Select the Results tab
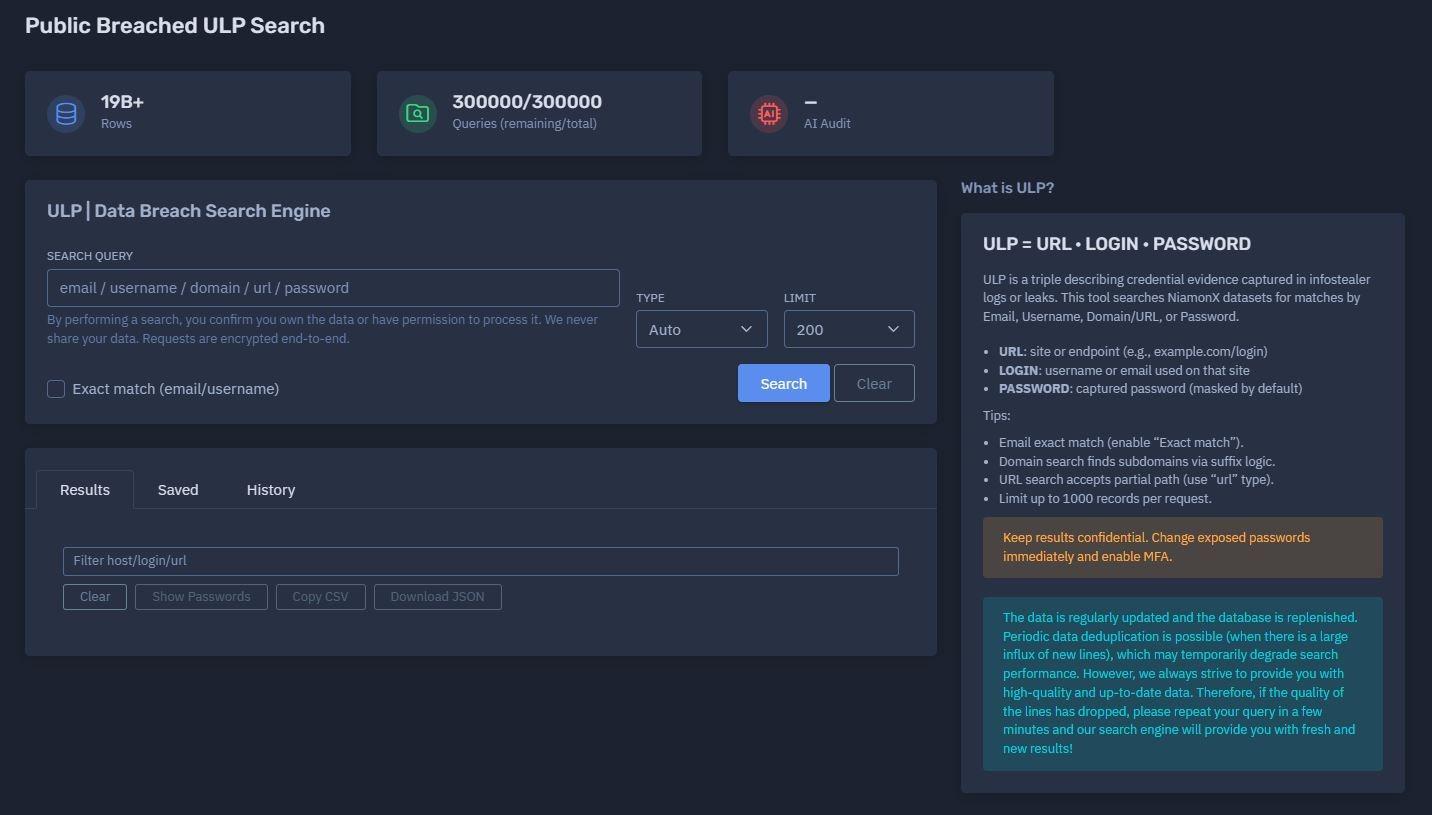1432x815 pixels. tap(85, 490)
